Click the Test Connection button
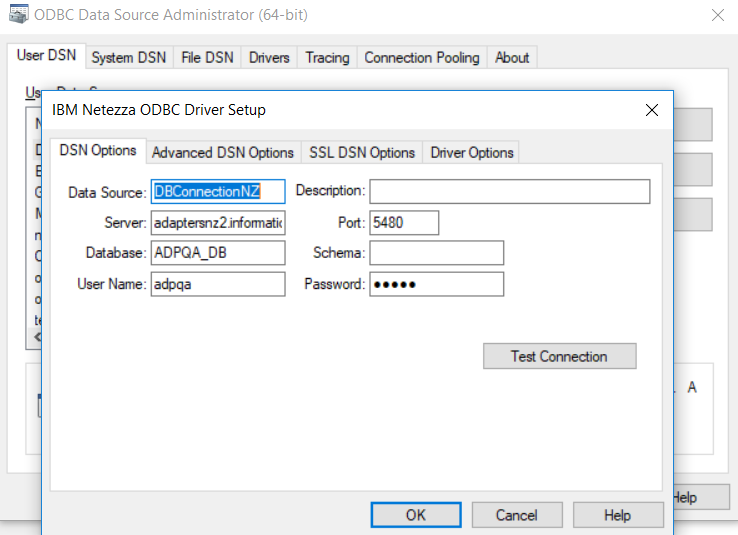 pos(560,356)
